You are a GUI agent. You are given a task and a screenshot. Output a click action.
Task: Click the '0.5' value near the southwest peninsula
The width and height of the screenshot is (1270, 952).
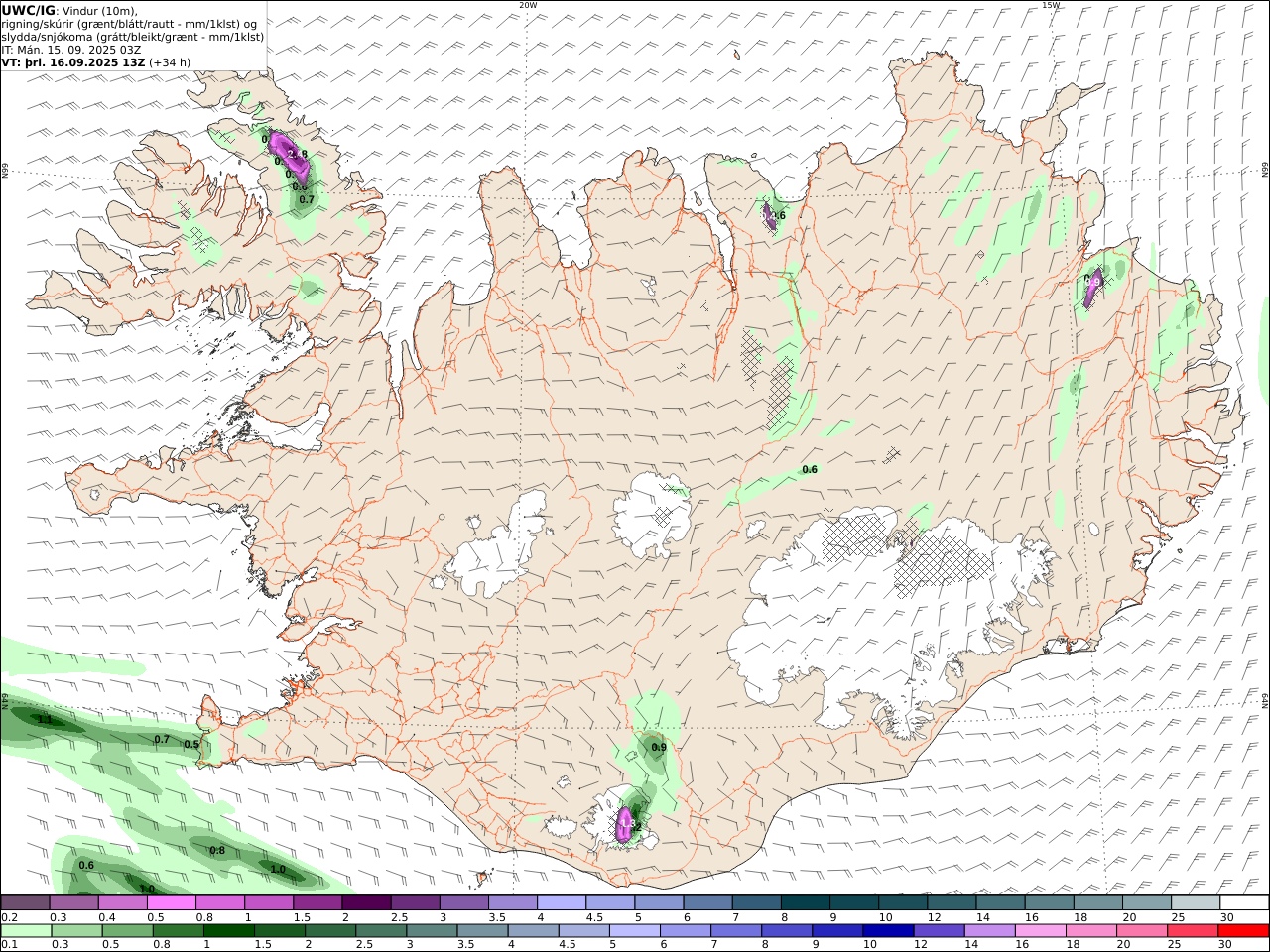tap(191, 744)
